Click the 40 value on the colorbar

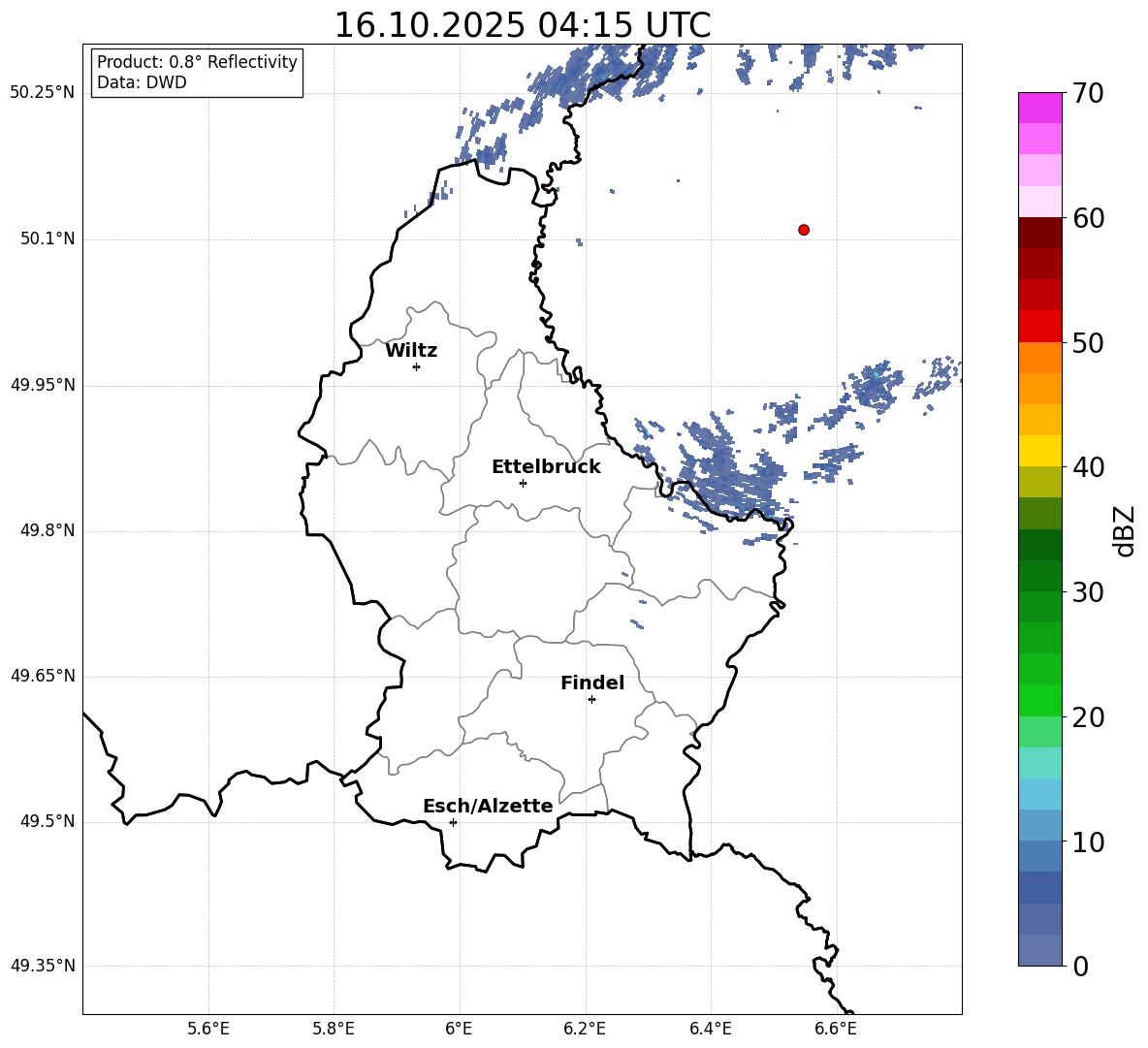[x=1088, y=467]
